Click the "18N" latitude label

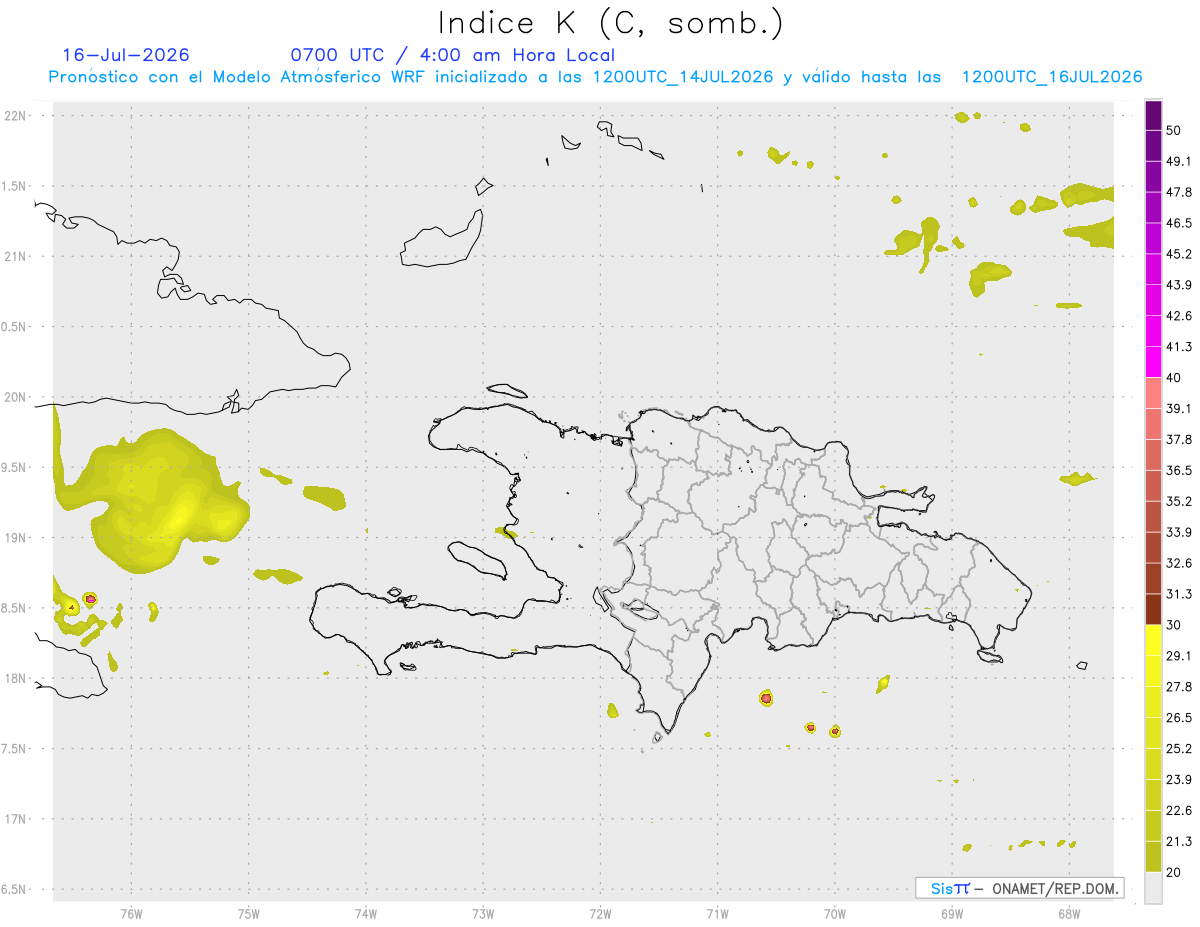click(17, 678)
